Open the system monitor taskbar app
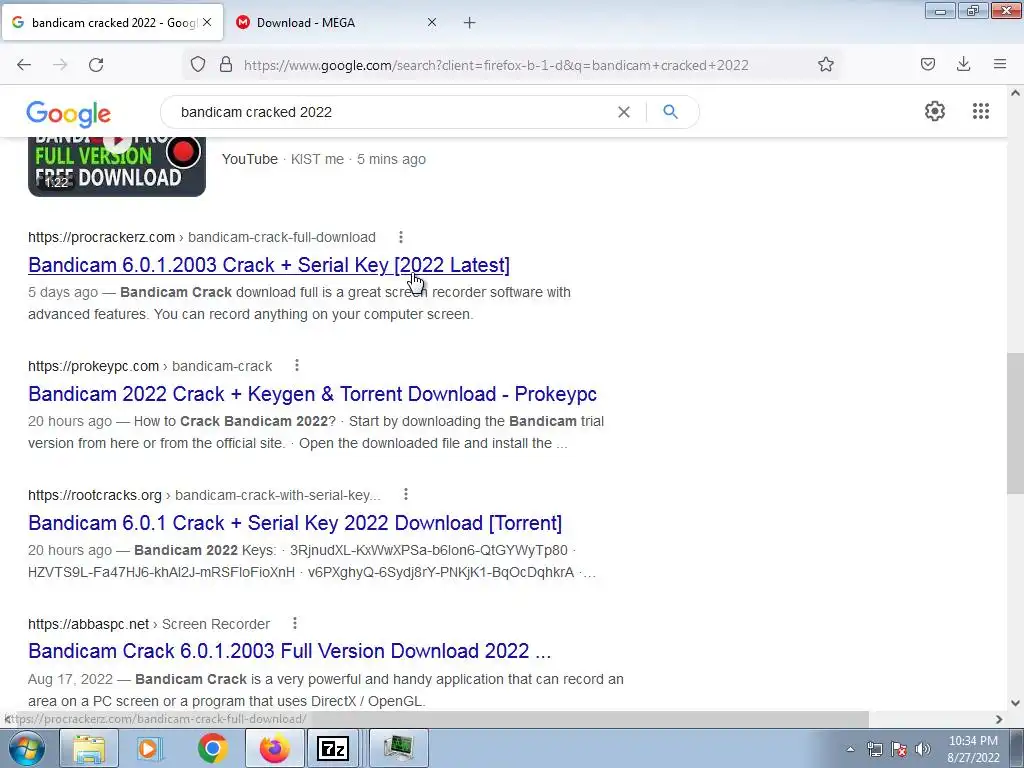 point(398,748)
